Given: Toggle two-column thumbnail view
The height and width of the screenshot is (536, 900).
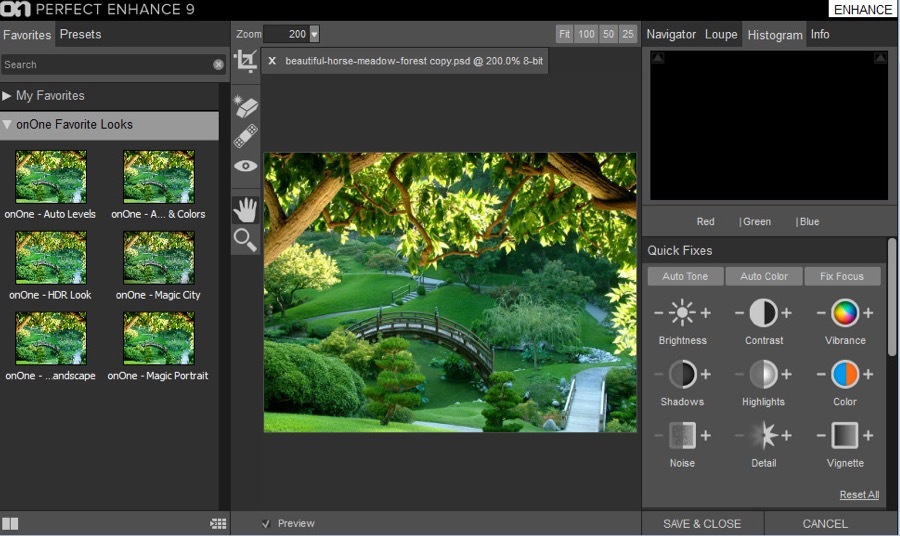Looking at the screenshot, I should [x=10, y=523].
